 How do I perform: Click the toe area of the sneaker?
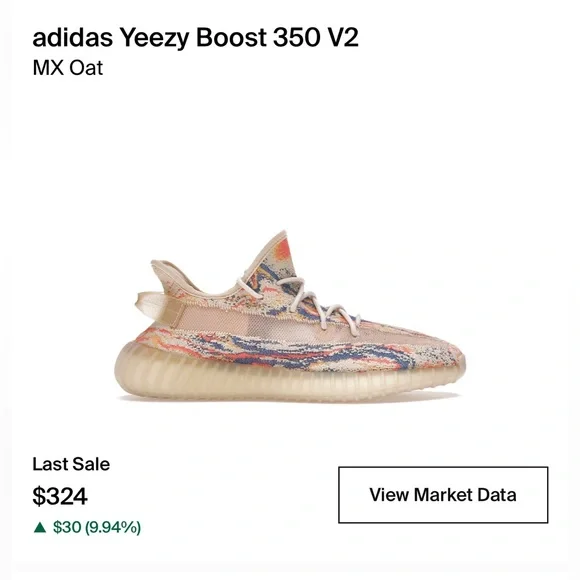[444, 353]
